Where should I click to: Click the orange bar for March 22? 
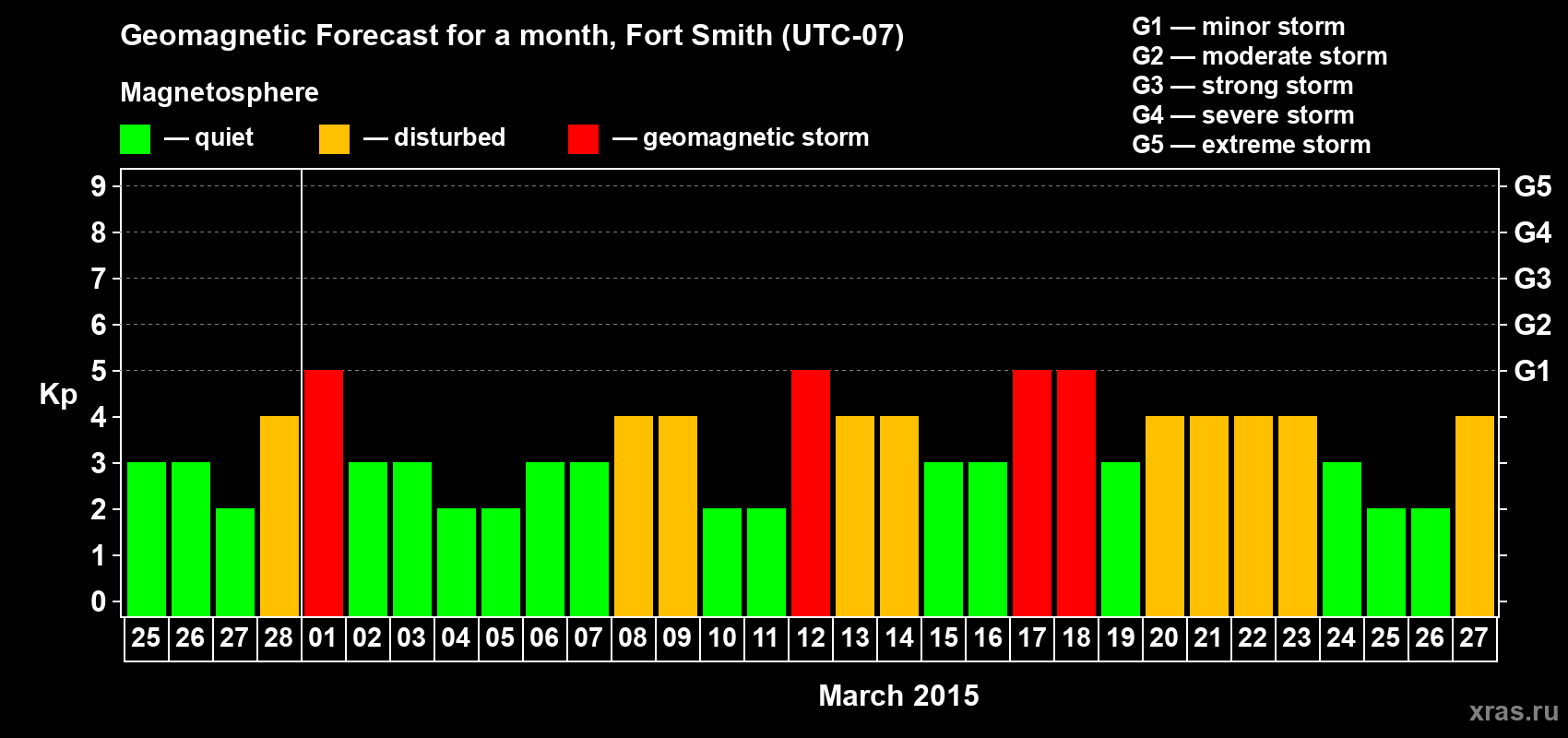pos(1253,516)
